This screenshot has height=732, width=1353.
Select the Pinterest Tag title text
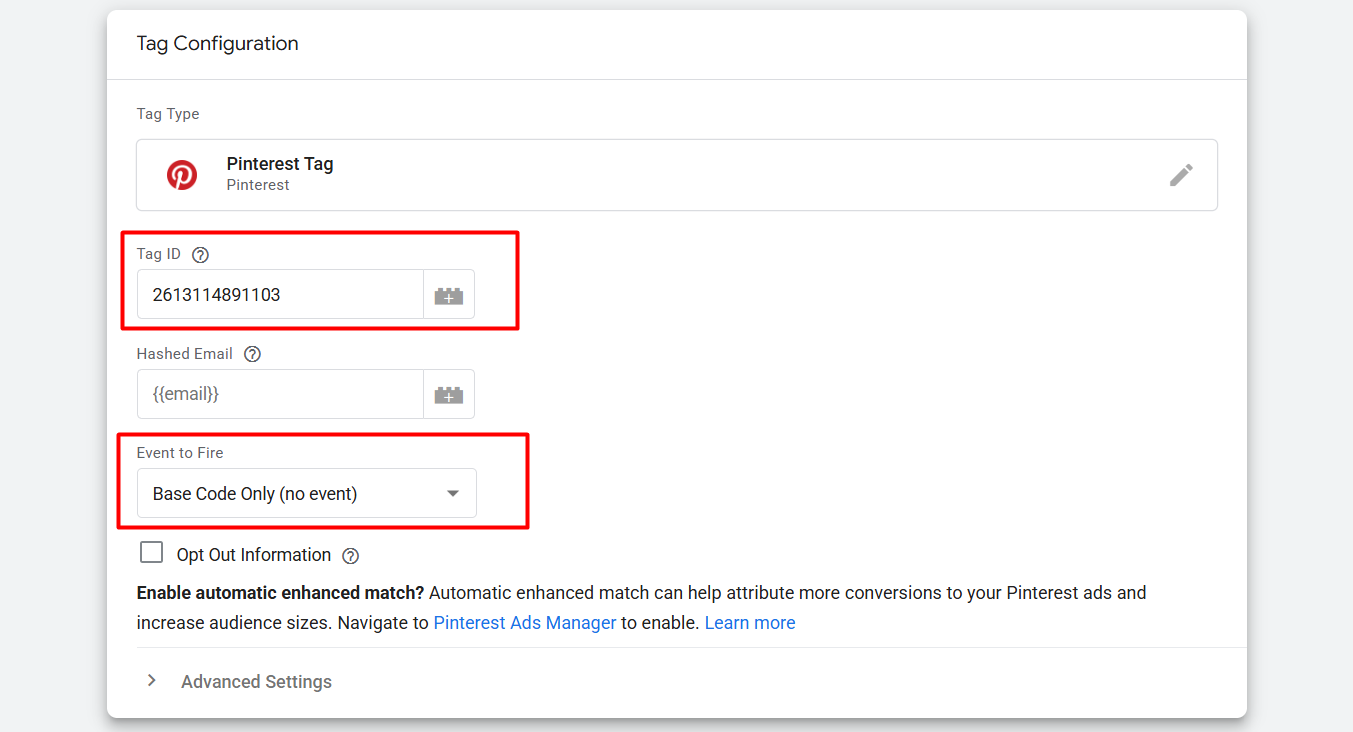tap(280, 164)
